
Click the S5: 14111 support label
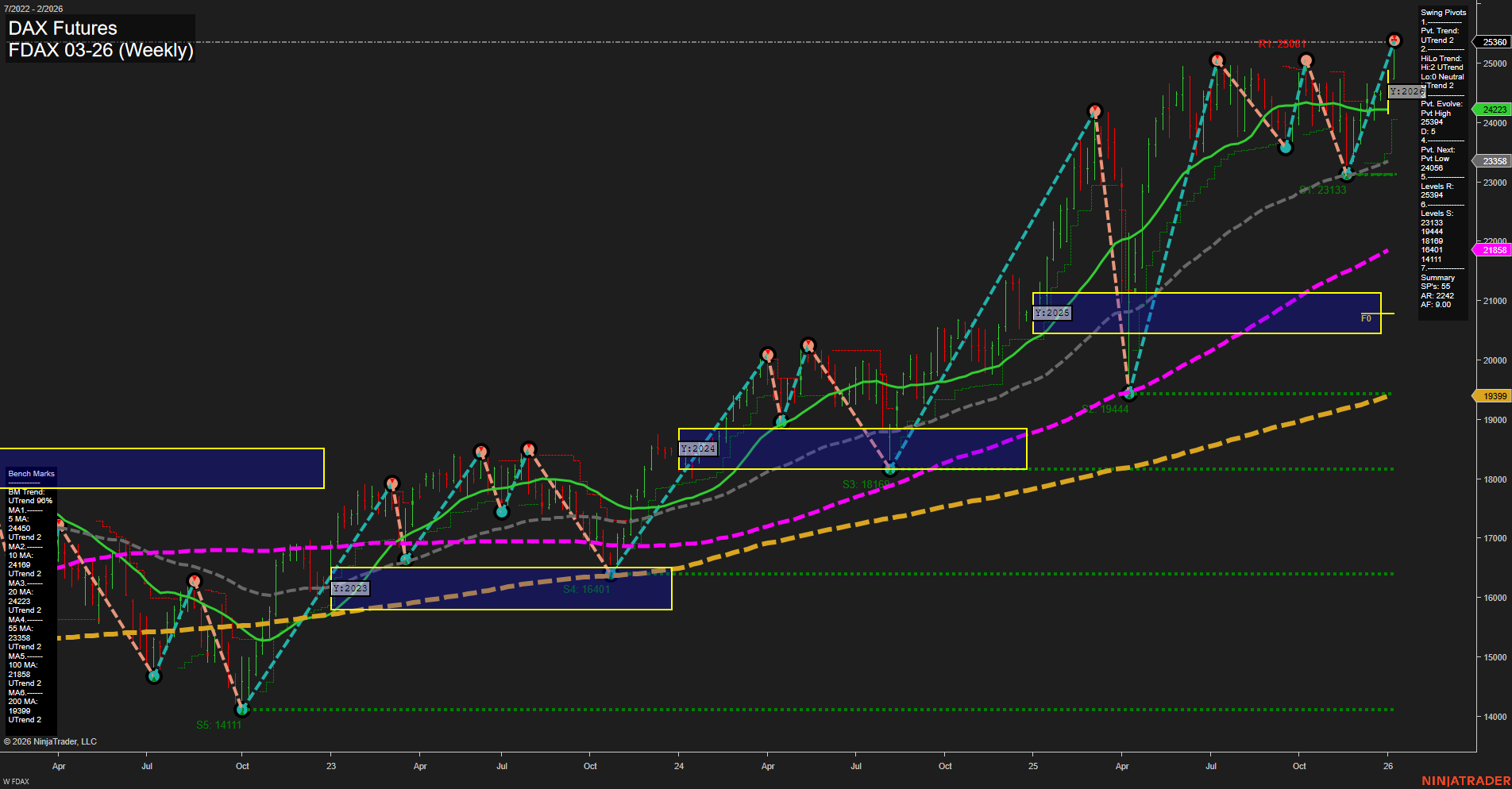(x=220, y=724)
